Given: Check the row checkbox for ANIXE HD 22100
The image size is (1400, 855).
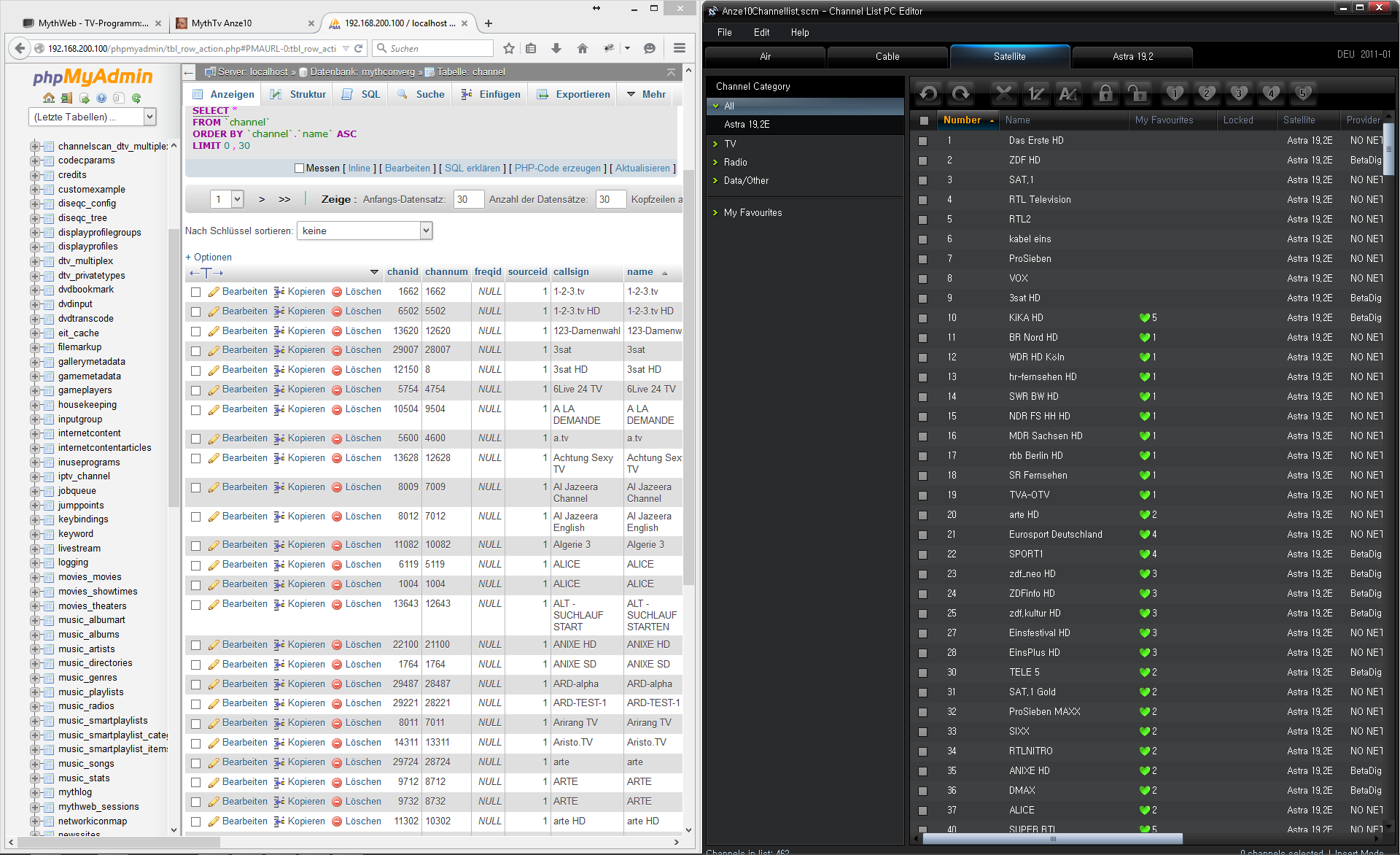Looking at the screenshot, I should tap(195, 645).
